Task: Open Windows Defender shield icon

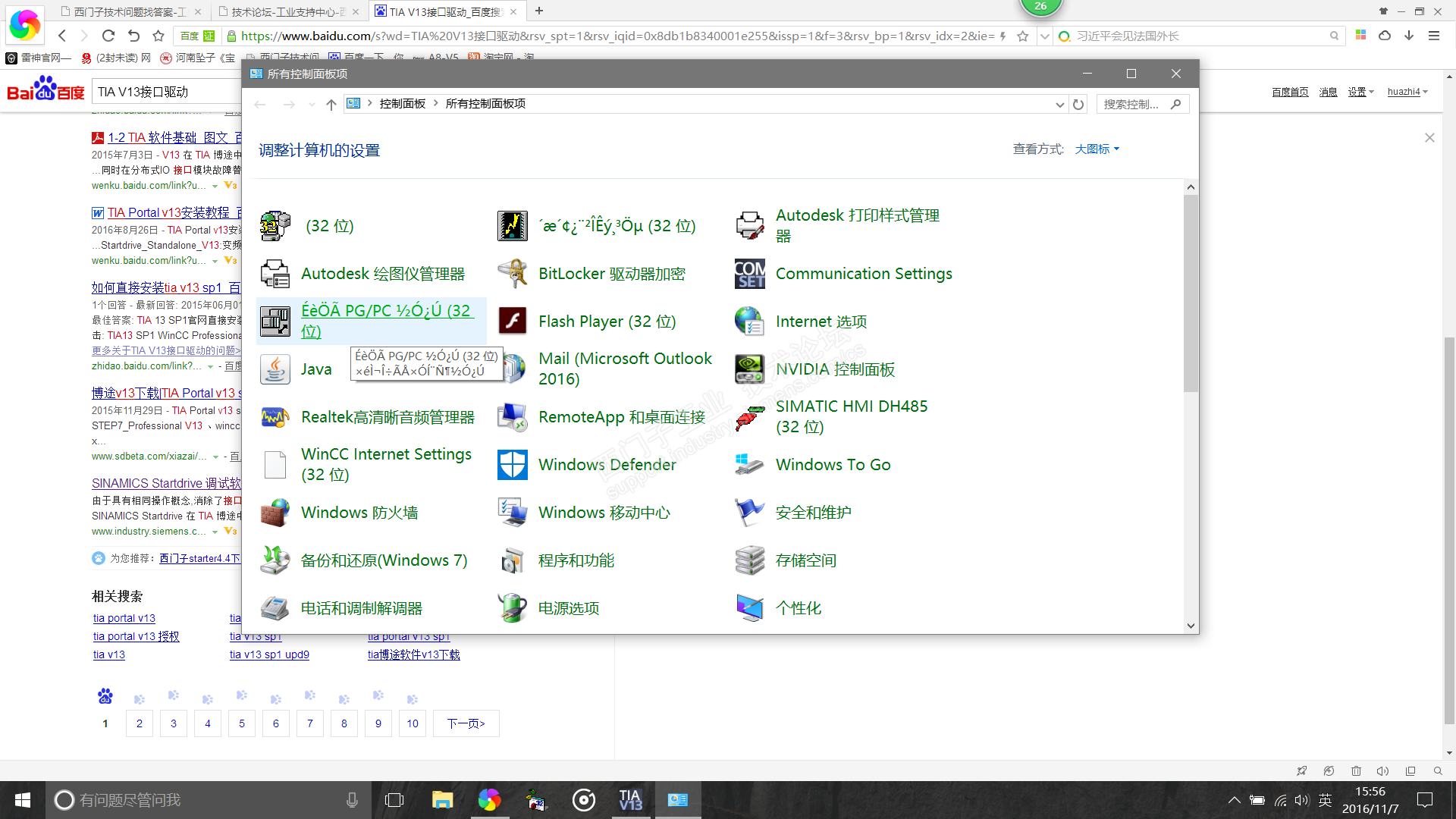Action: (513, 465)
